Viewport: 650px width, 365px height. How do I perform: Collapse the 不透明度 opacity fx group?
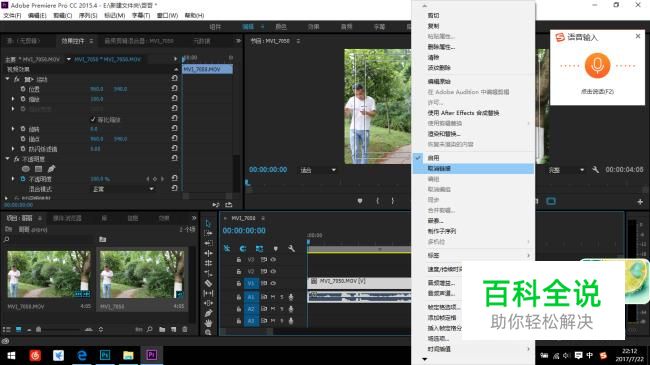pyautogui.click(x=7, y=159)
